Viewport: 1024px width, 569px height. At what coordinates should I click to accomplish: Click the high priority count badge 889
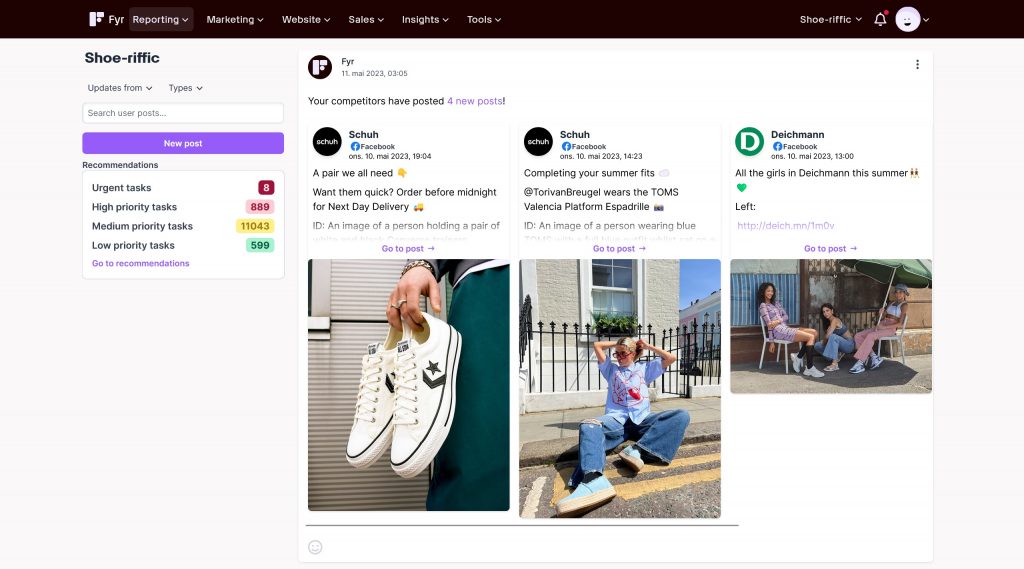click(260, 206)
